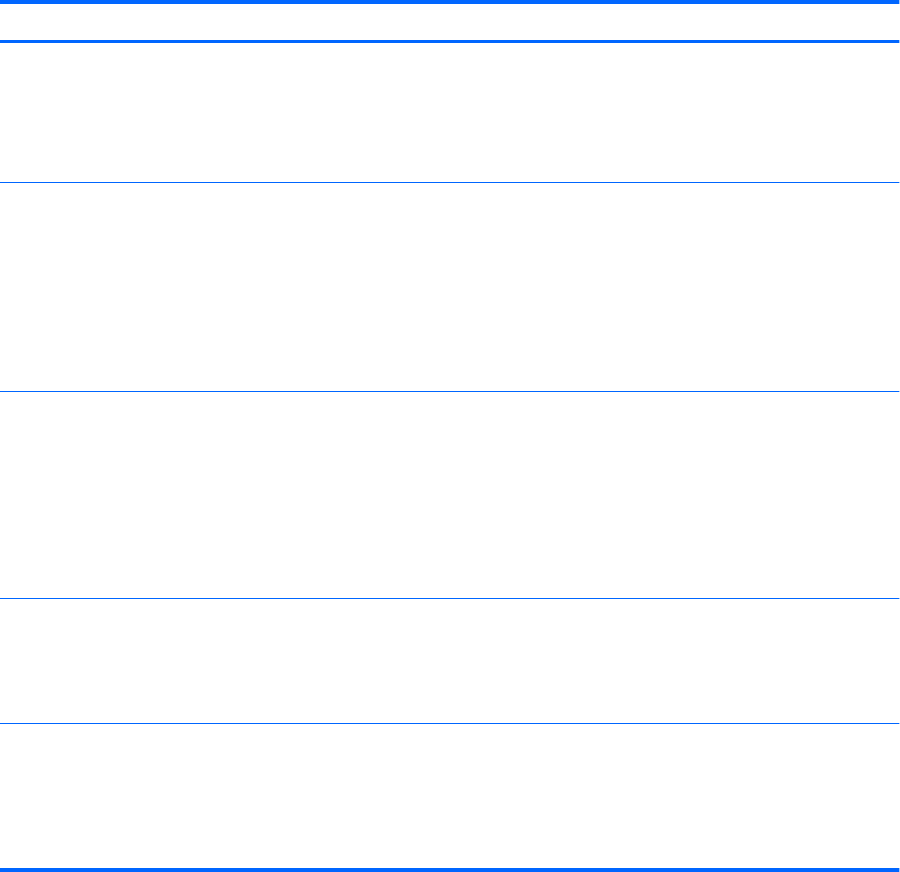Click the right end of the second body row
The image size is (900, 872).
tap(888, 286)
